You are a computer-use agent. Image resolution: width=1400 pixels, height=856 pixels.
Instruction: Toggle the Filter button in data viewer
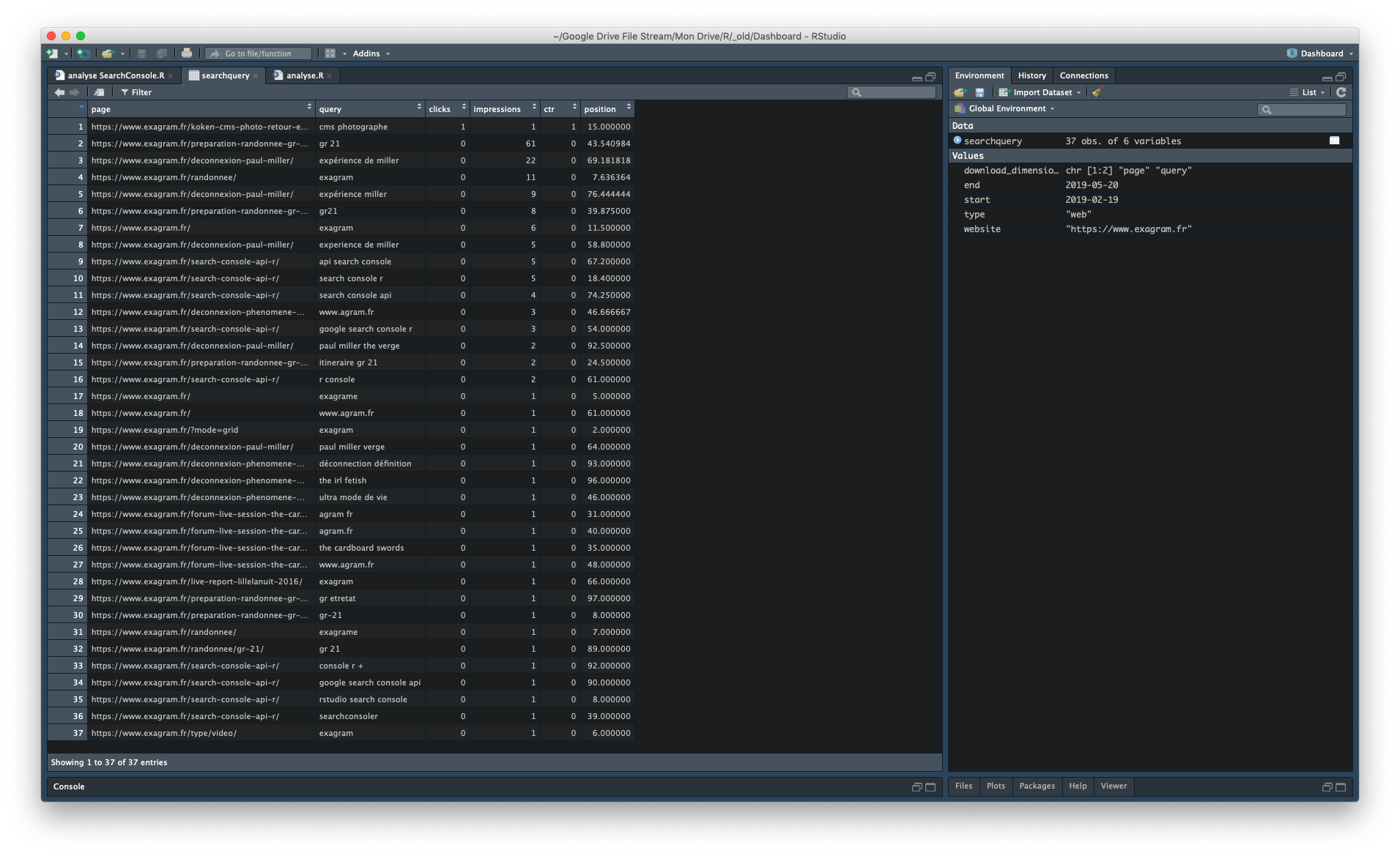point(136,92)
